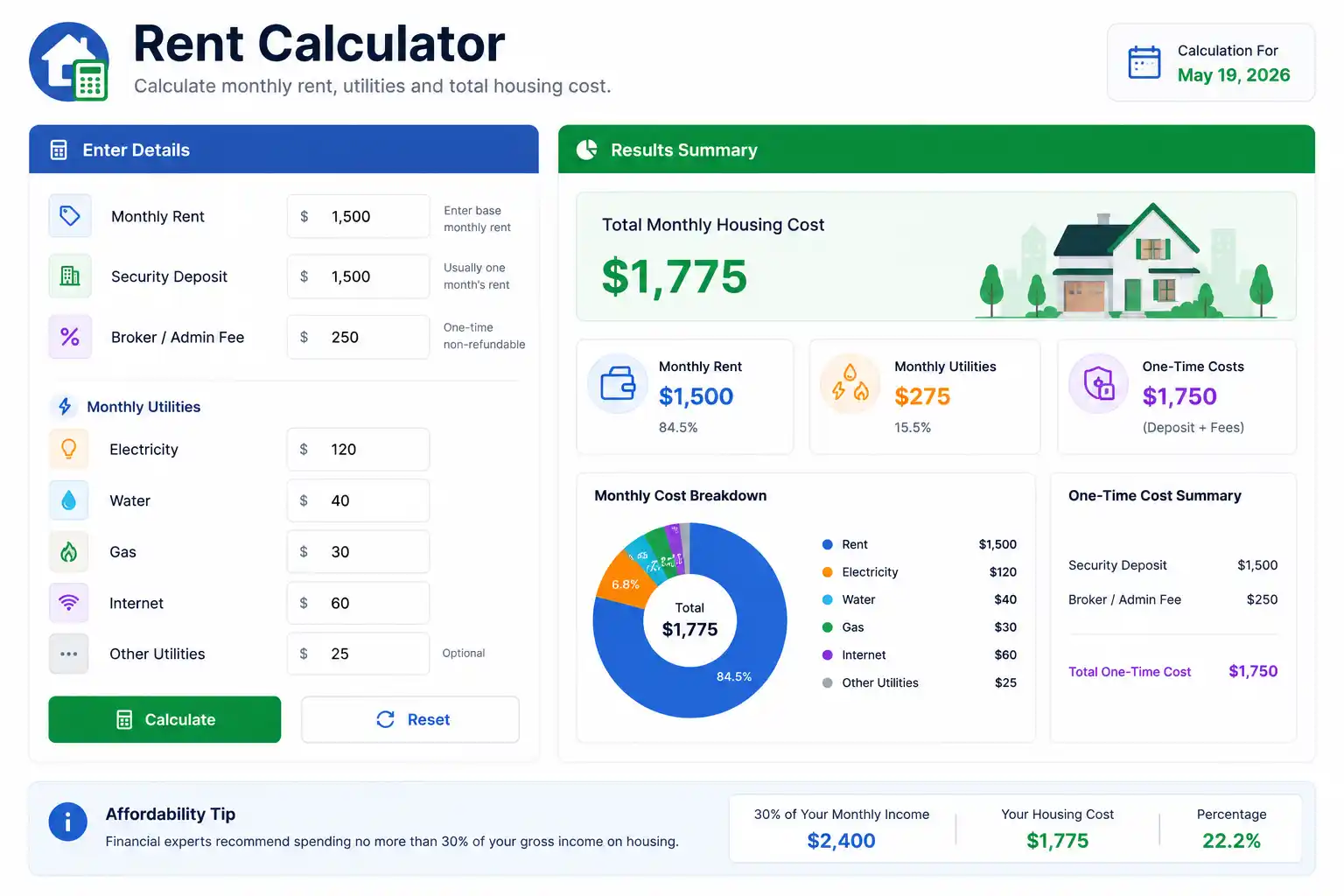Click the Electricity $120 legend amount
Image resolution: width=1344 pixels, height=896 pixels.
click(1003, 572)
